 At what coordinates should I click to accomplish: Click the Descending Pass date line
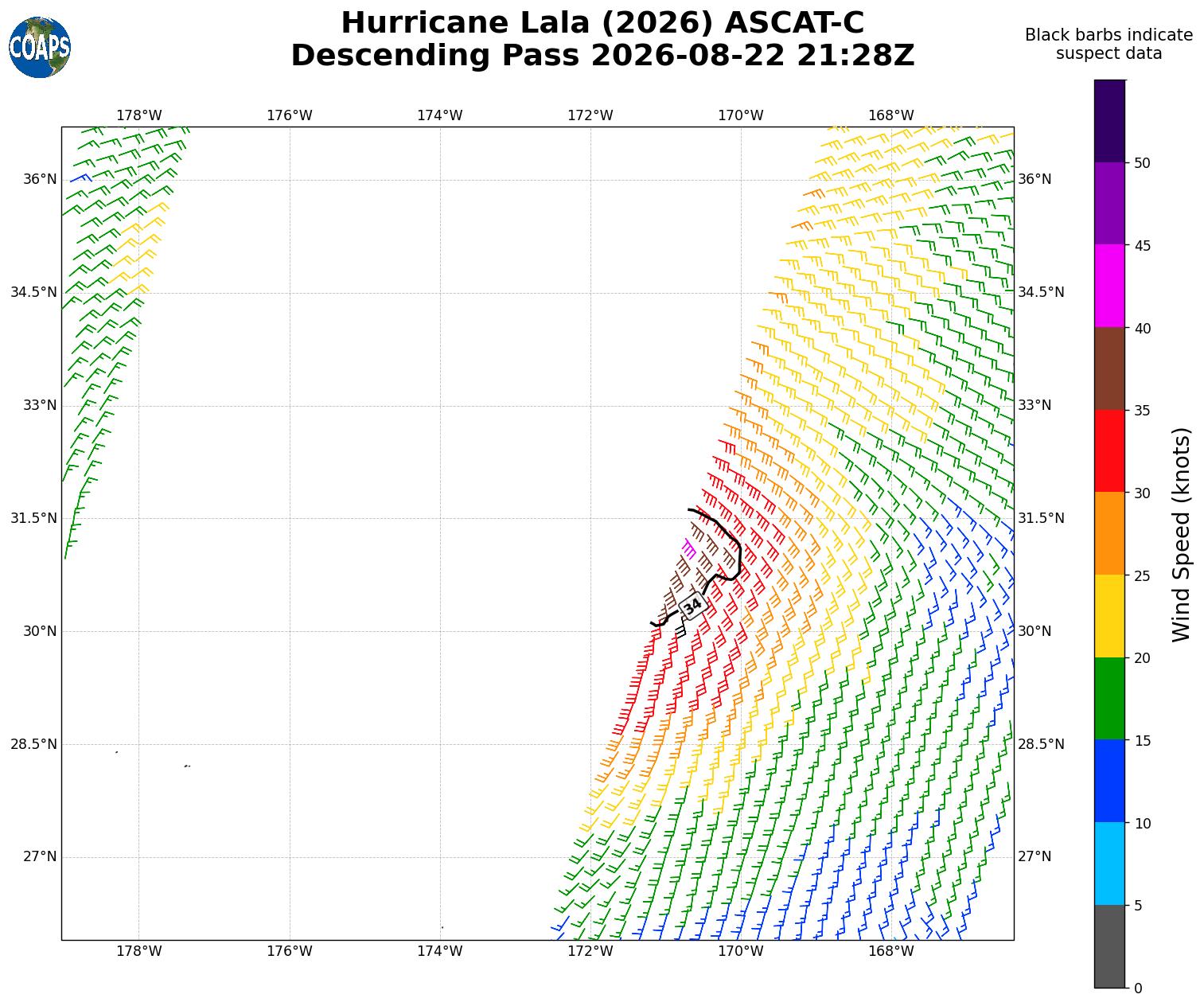click(x=602, y=56)
